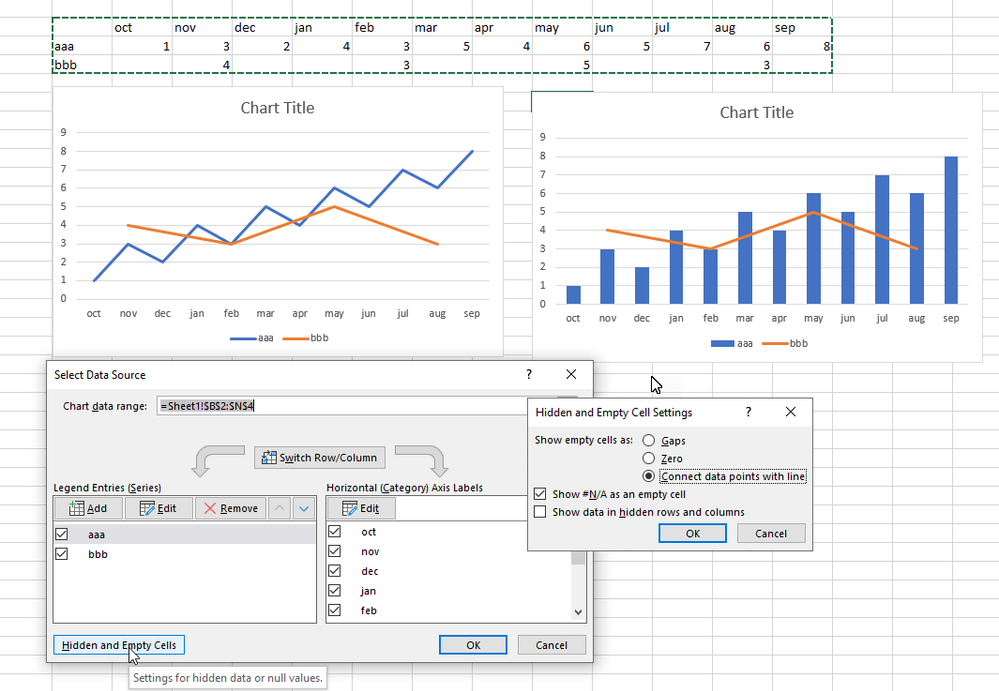
Task: Uncheck the nov category checkbox
Action: 334,551
